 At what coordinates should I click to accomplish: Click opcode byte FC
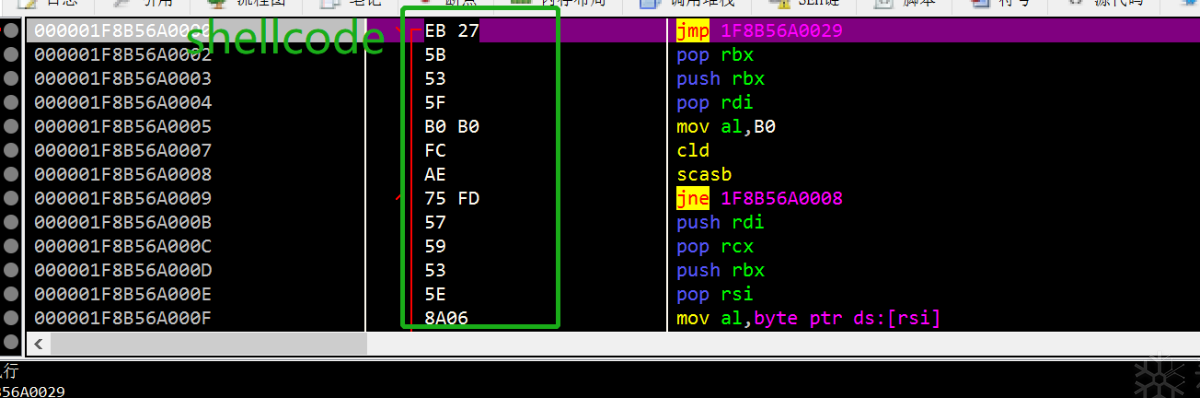point(435,151)
